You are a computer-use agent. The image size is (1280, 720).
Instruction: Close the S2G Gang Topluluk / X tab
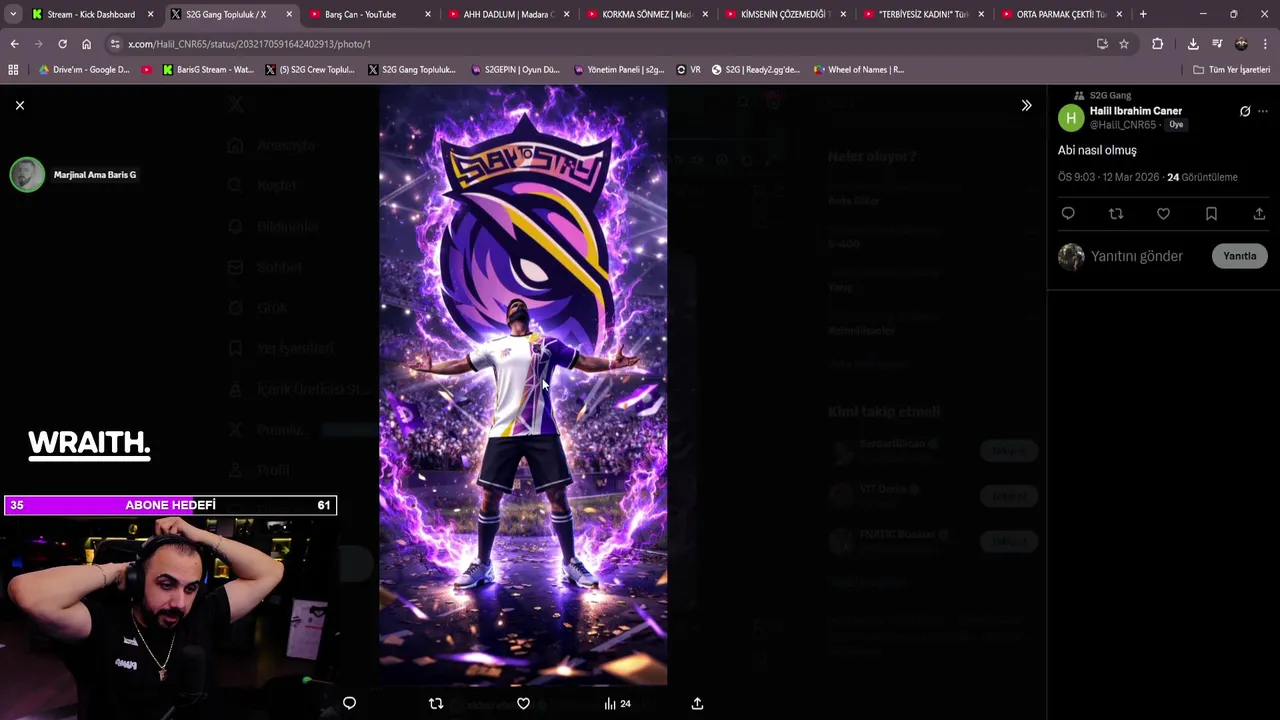click(289, 14)
